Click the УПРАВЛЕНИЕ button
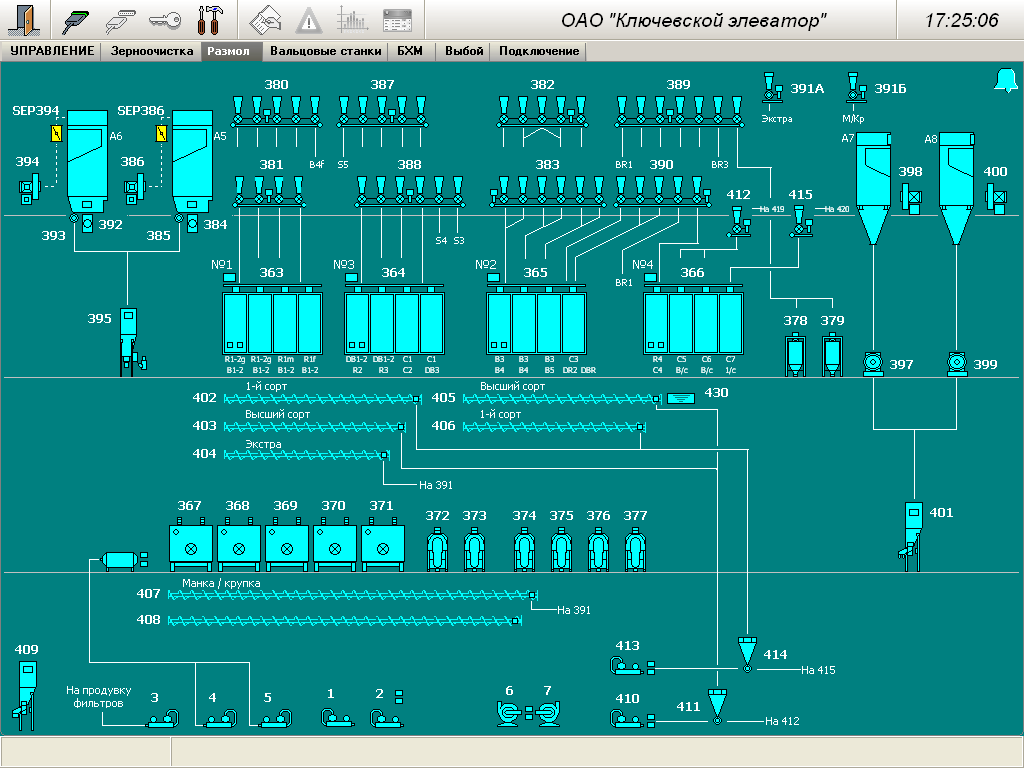Image resolution: width=1024 pixels, height=768 pixels. click(52, 51)
